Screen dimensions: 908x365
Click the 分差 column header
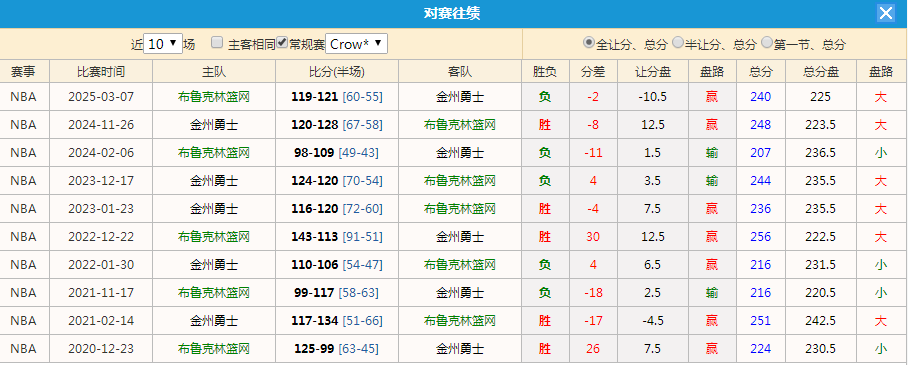pos(593,71)
